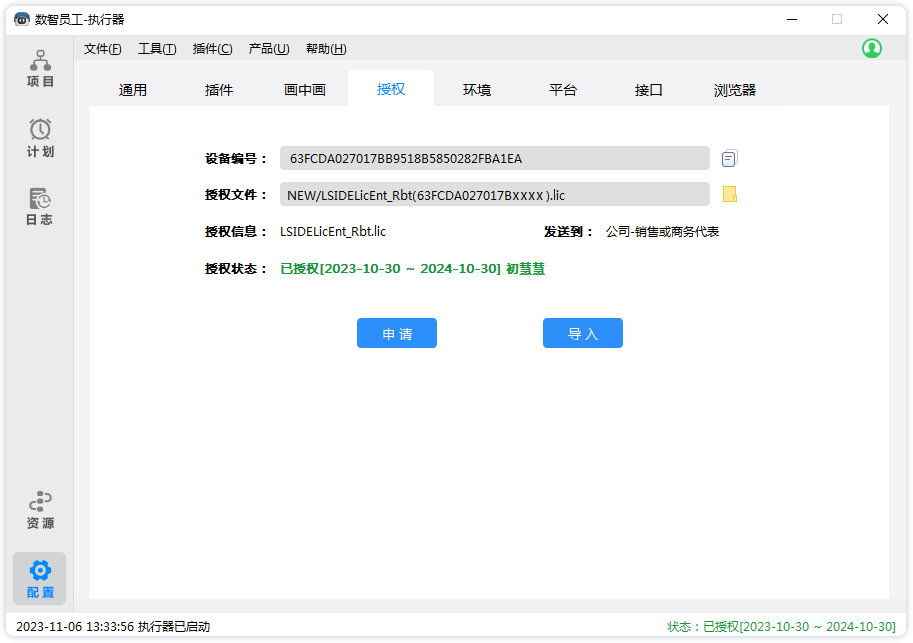Switch to the 浏览器 tab

tap(735, 90)
